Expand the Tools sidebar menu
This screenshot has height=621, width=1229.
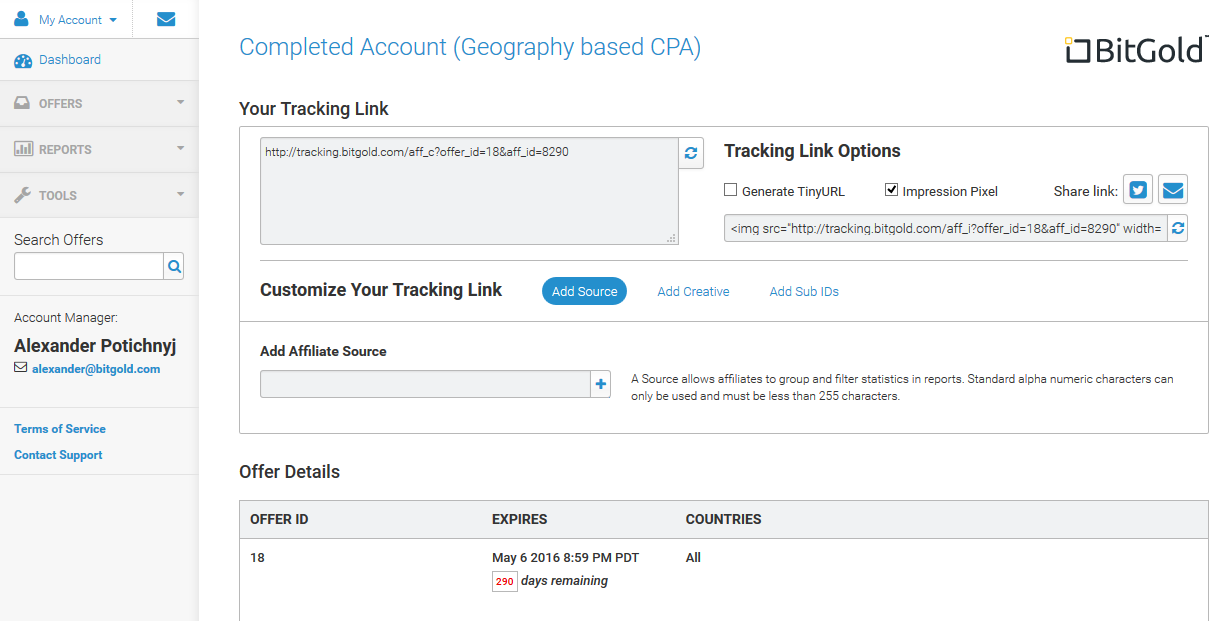(x=99, y=195)
